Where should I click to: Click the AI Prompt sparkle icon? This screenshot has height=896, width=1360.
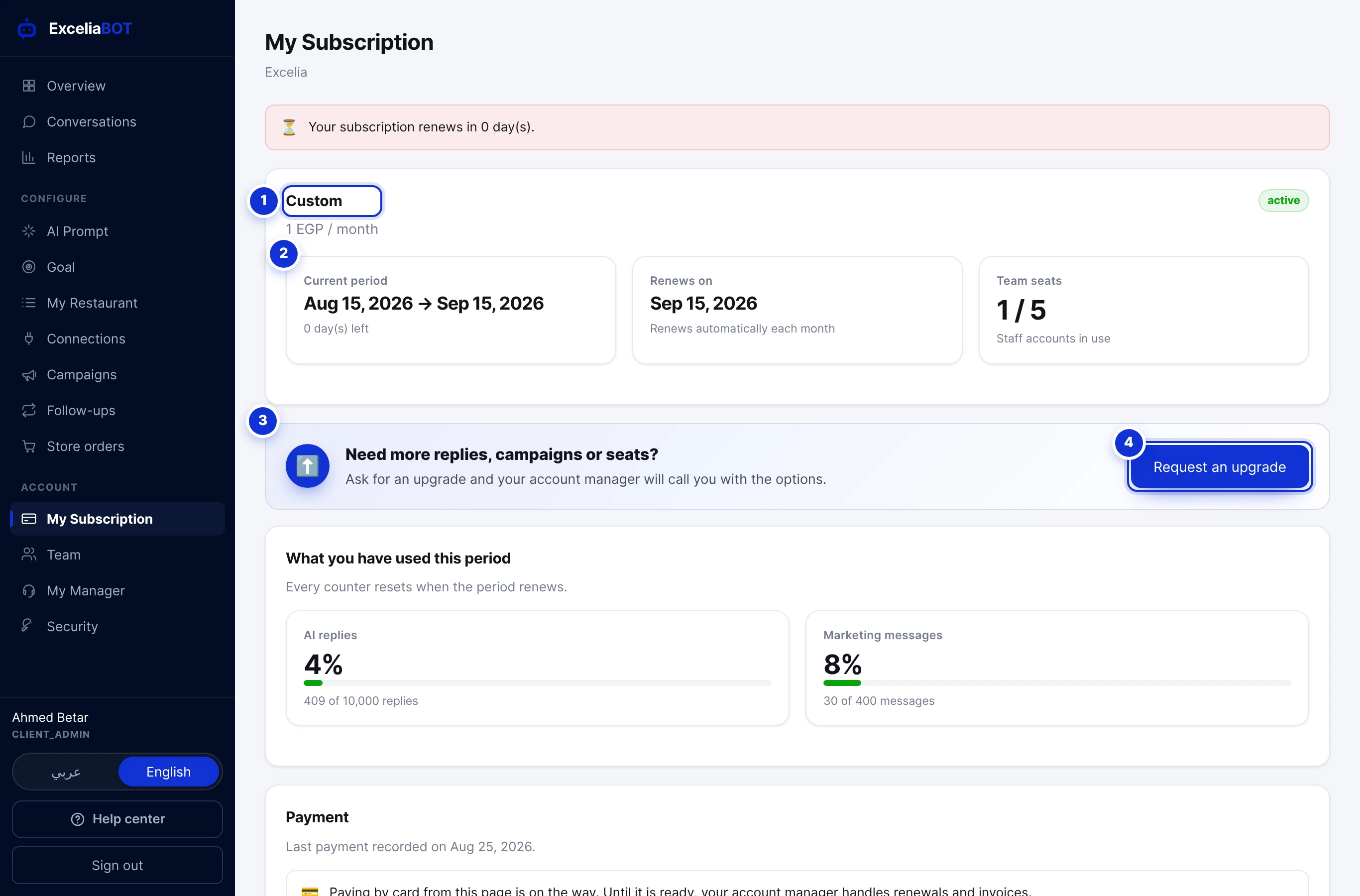click(28, 231)
